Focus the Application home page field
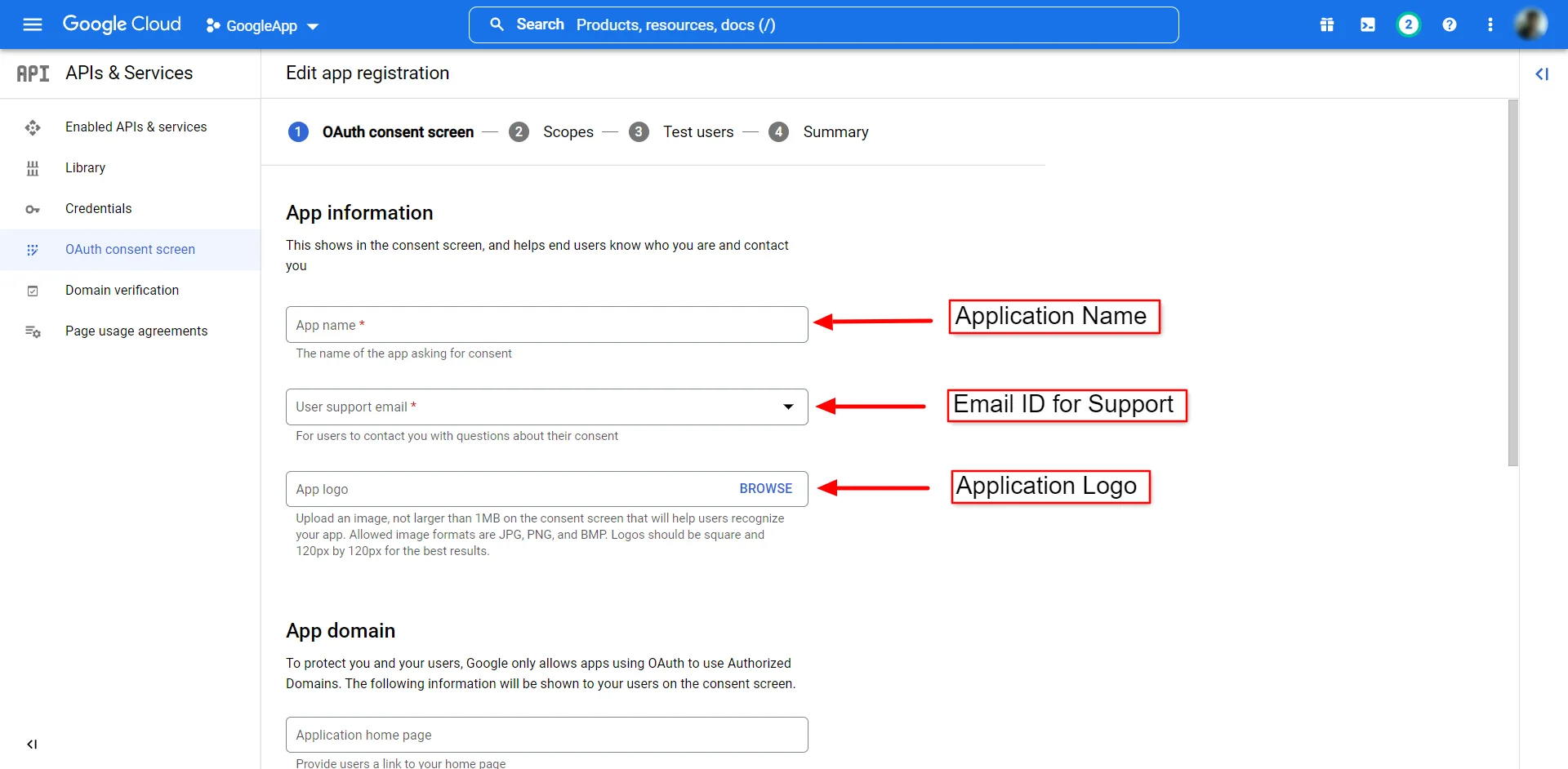Viewport: 1568px width, 769px height. pos(546,735)
